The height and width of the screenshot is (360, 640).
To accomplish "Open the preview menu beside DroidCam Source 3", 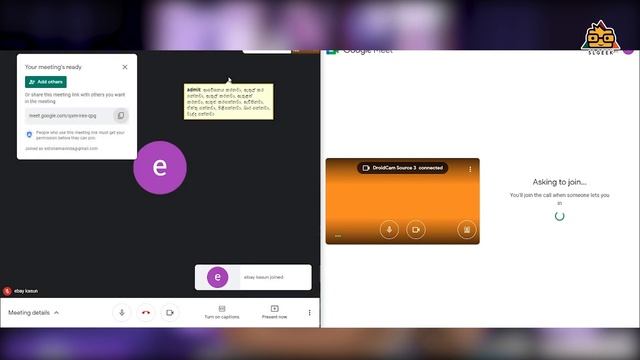I will pyautogui.click(x=470, y=169).
